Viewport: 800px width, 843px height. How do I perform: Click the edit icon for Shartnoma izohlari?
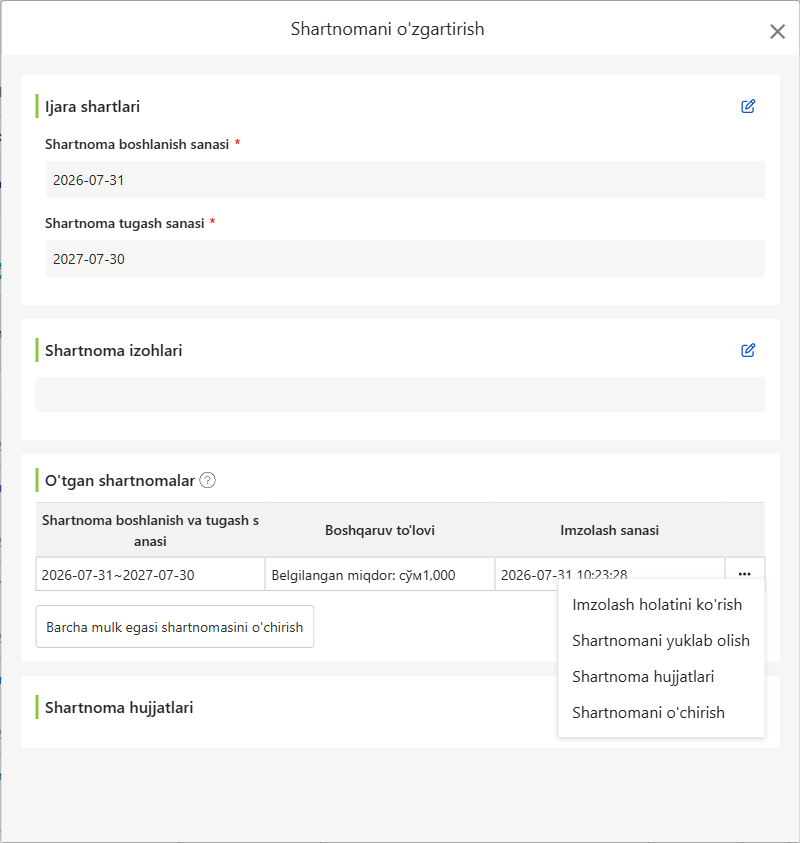748,351
